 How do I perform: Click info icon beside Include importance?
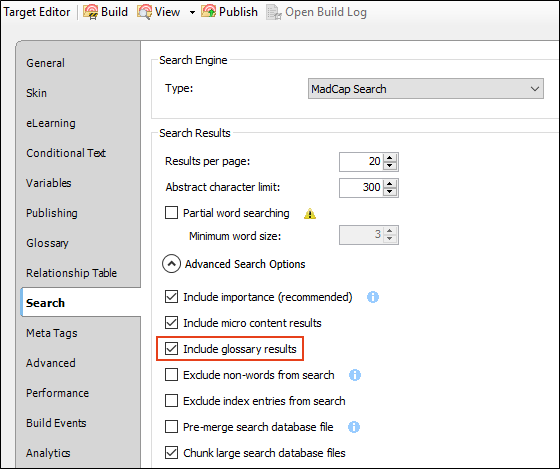tap(373, 297)
